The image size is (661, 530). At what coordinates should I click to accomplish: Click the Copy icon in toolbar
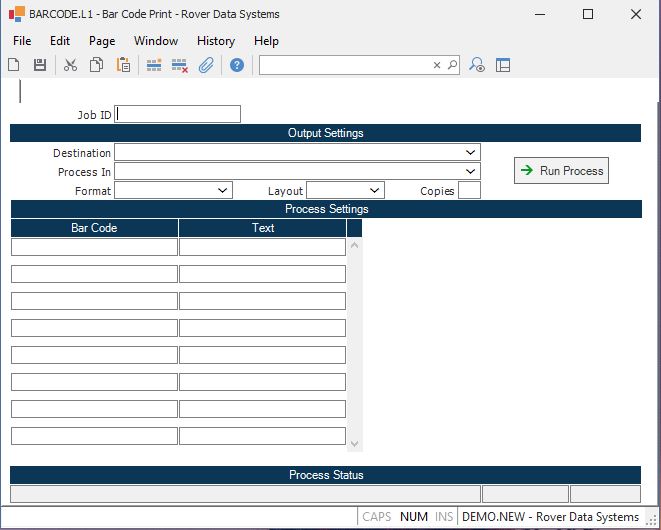coord(97,65)
